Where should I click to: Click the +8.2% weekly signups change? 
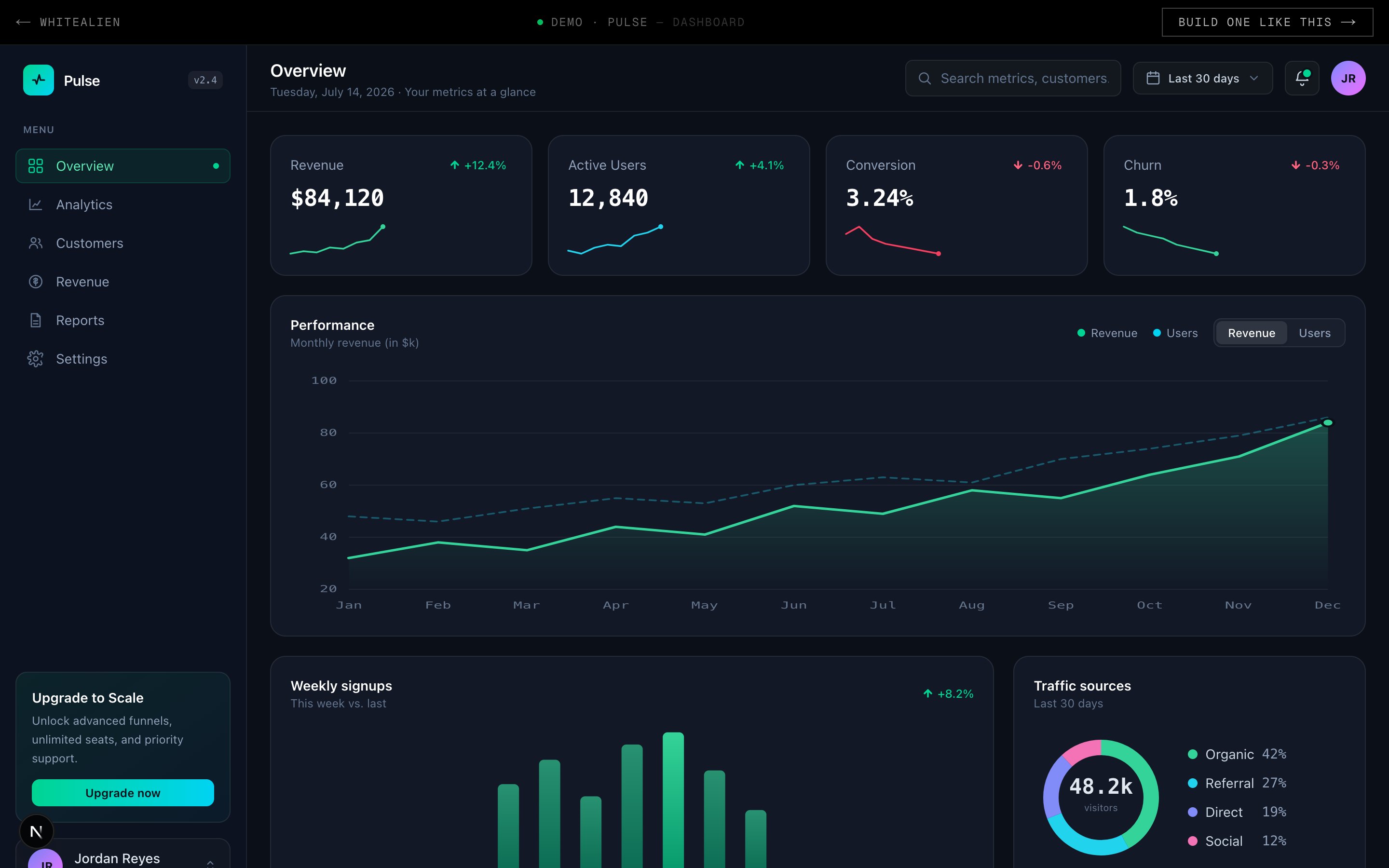pos(948,693)
